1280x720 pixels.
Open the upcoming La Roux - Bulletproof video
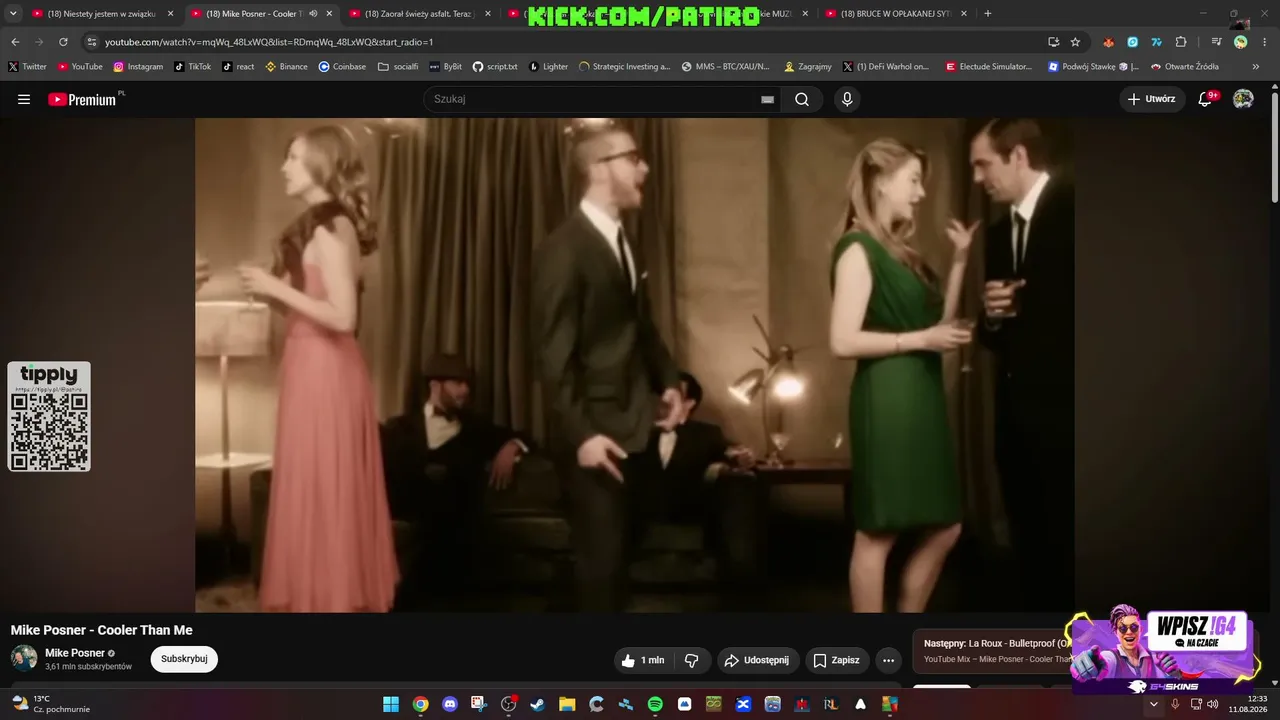click(x=998, y=651)
